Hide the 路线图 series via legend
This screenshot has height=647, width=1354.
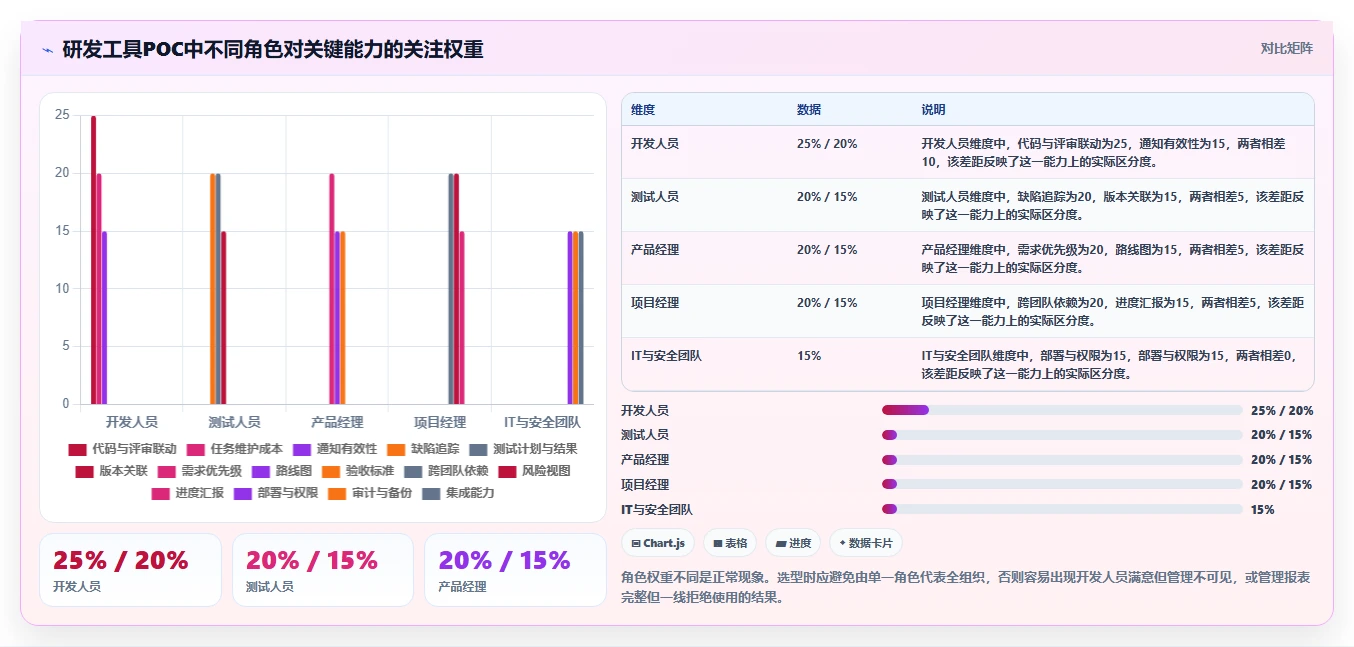[x=282, y=471]
